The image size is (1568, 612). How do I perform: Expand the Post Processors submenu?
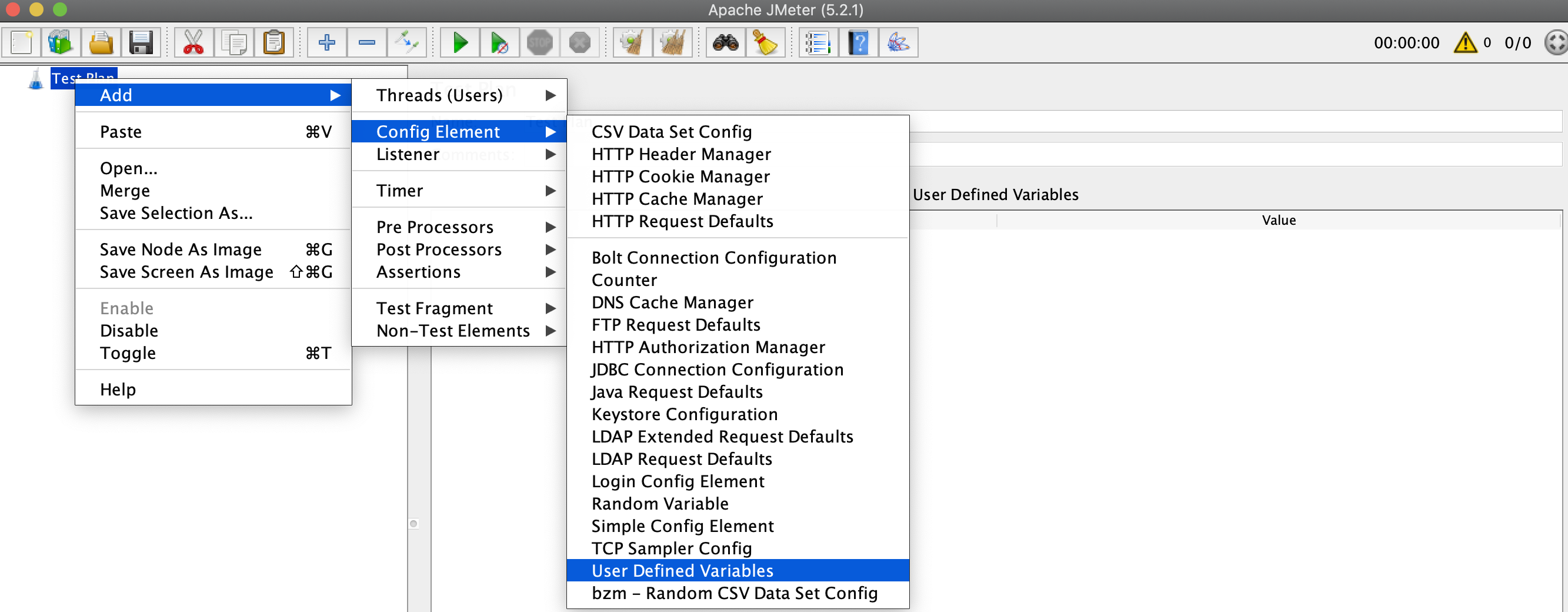click(459, 250)
